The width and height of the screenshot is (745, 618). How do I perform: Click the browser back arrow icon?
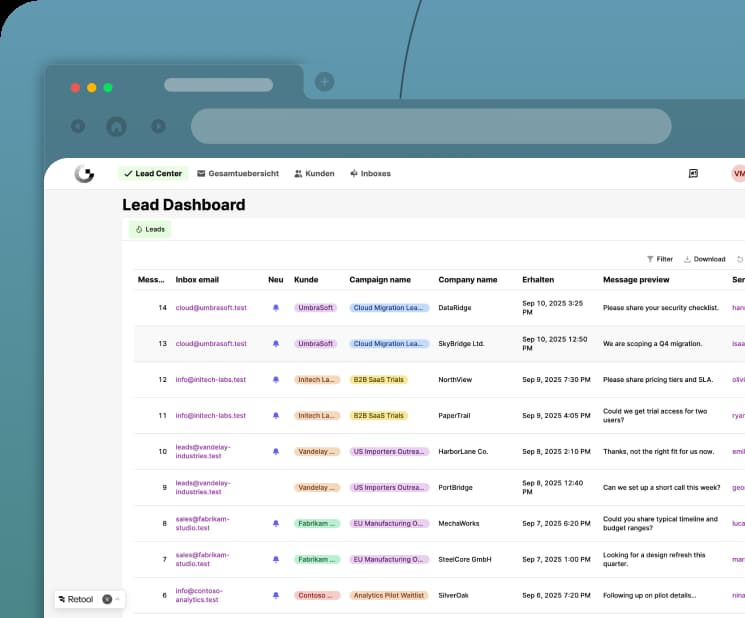(x=78, y=126)
